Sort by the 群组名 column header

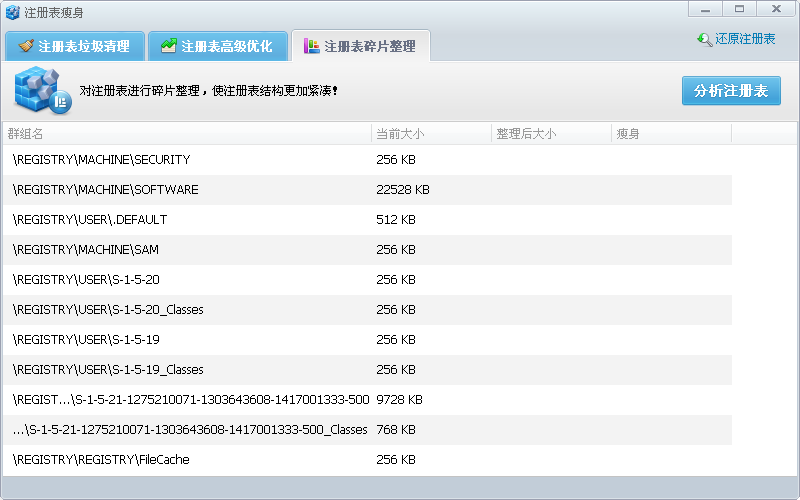(x=187, y=134)
